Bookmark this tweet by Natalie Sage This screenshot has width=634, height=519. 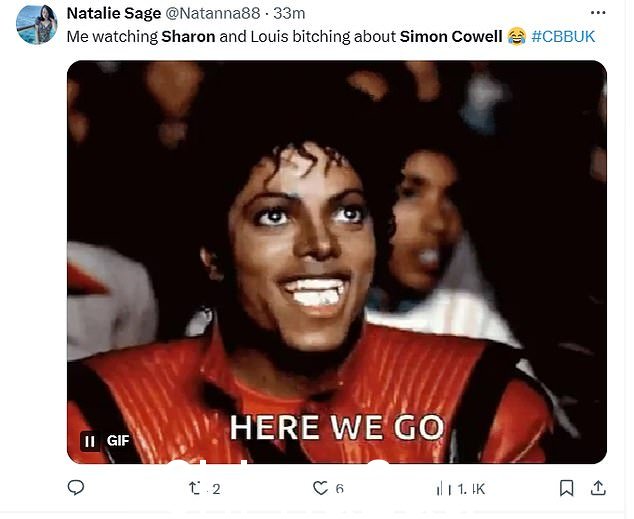[566, 488]
